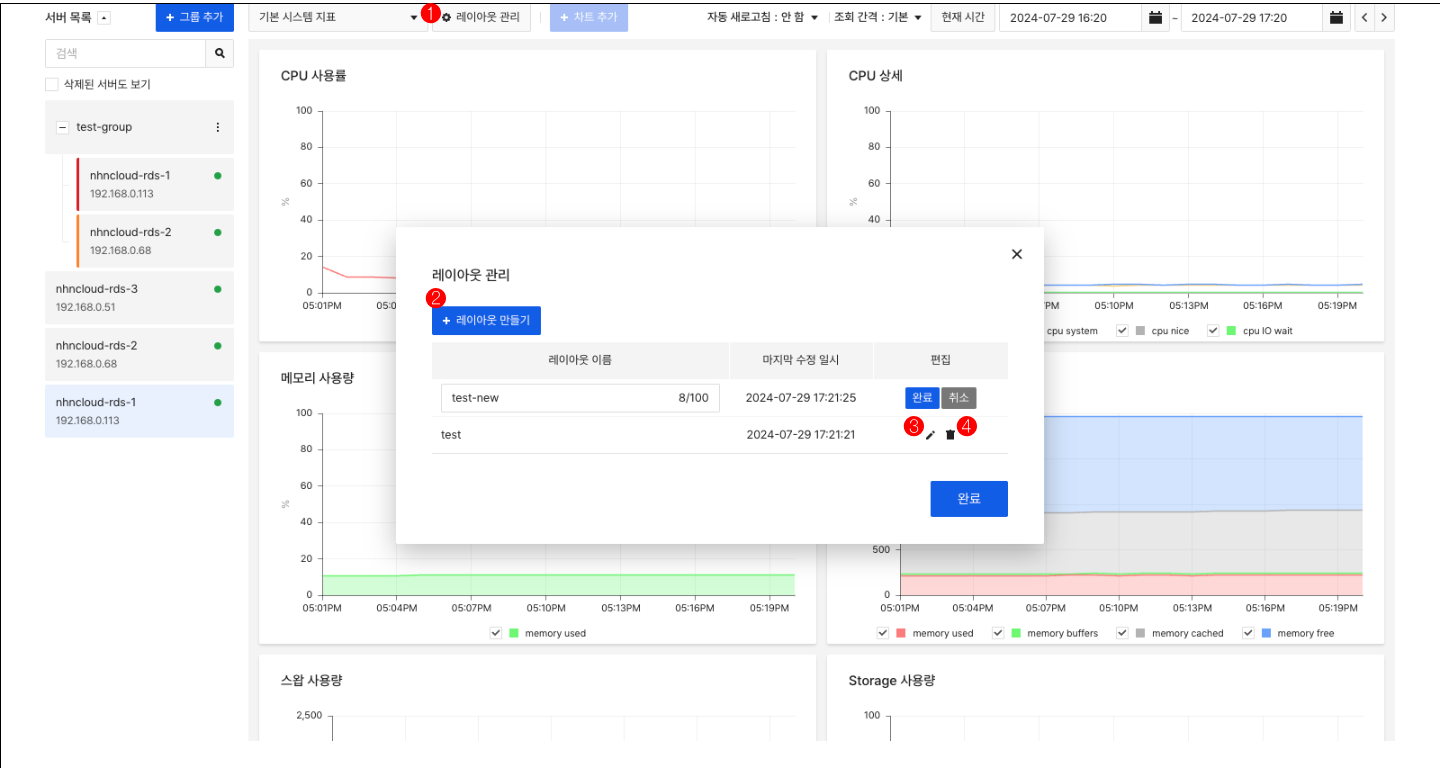Go to previous time range arrow

pyautogui.click(x=1365, y=18)
